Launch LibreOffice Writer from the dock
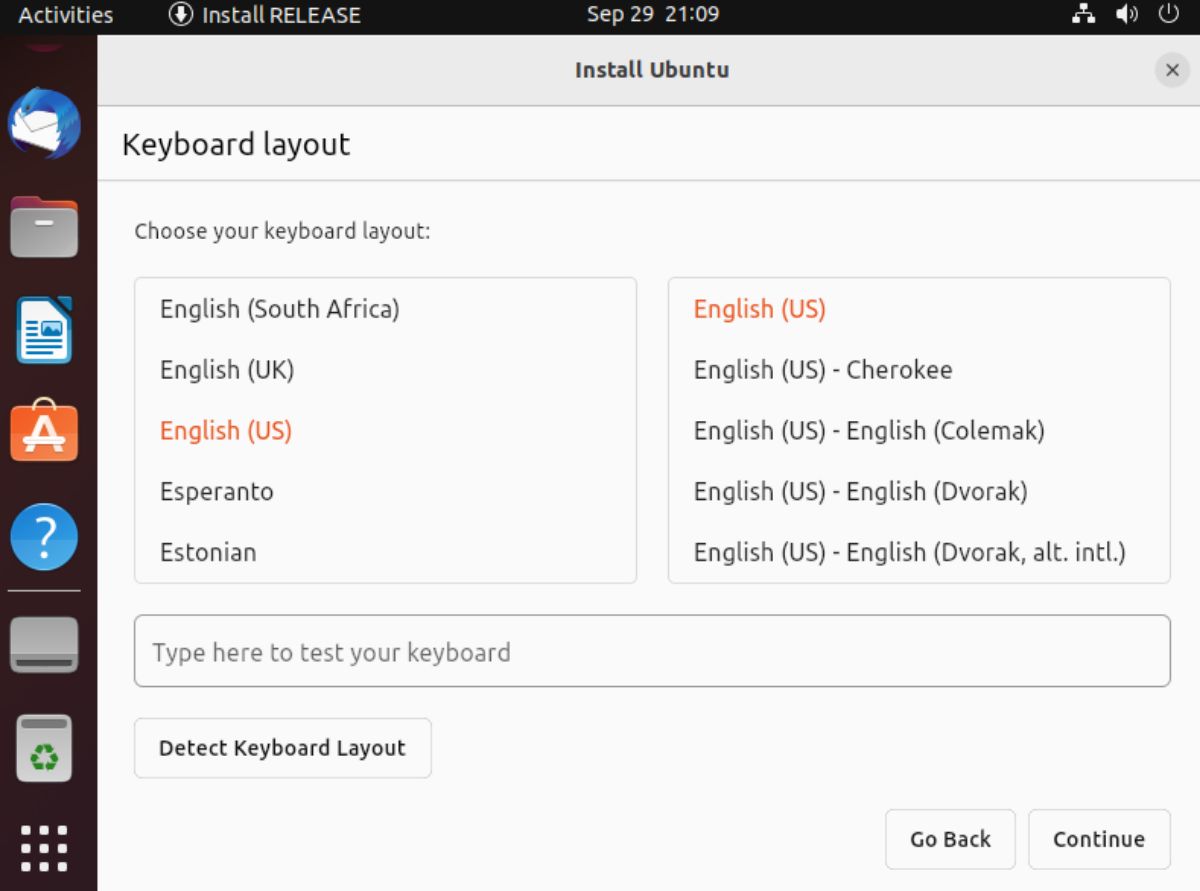The height and width of the screenshot is (891, 1200). [44, 330]
